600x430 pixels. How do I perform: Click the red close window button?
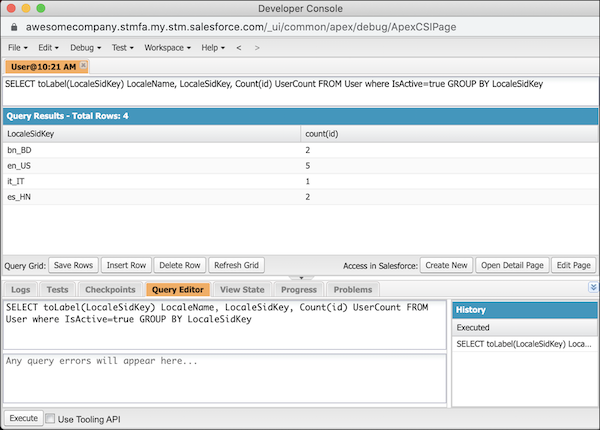11,9
